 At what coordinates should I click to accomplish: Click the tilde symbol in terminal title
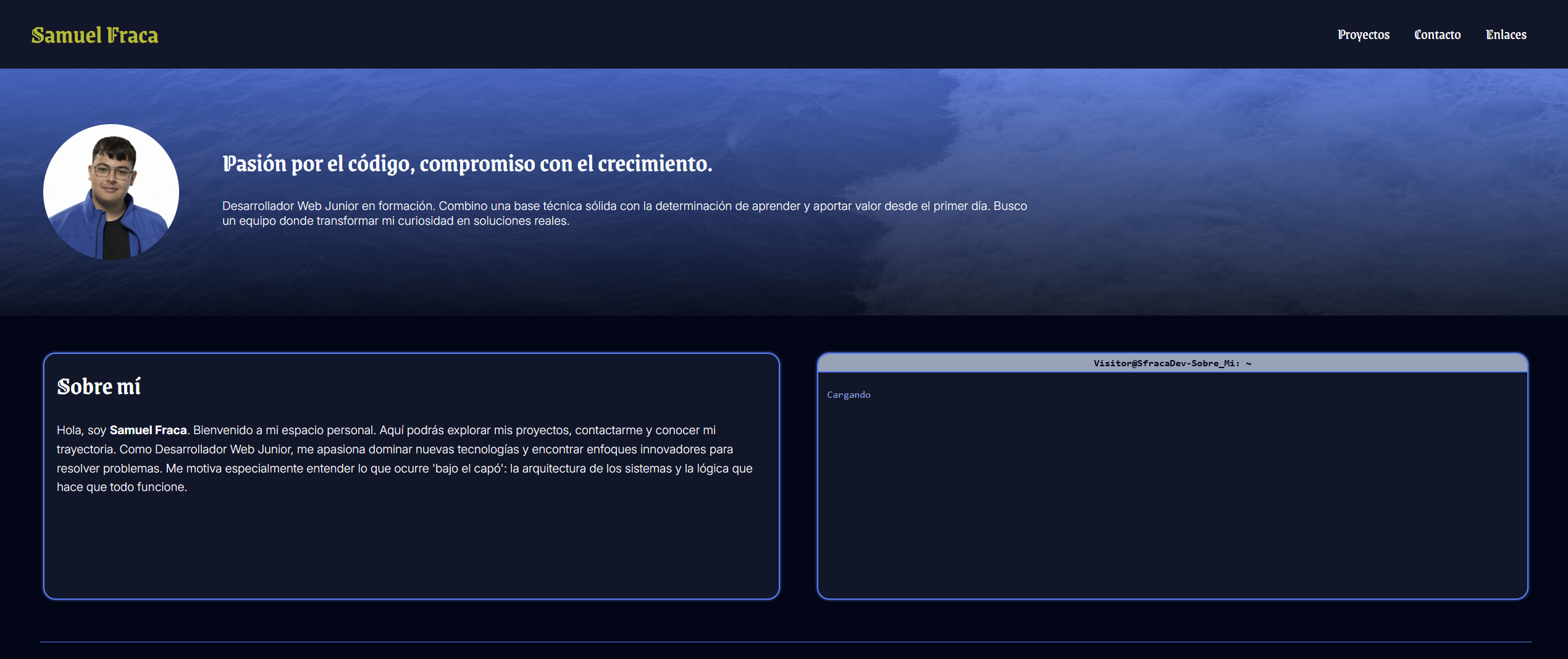point(1249,363)
